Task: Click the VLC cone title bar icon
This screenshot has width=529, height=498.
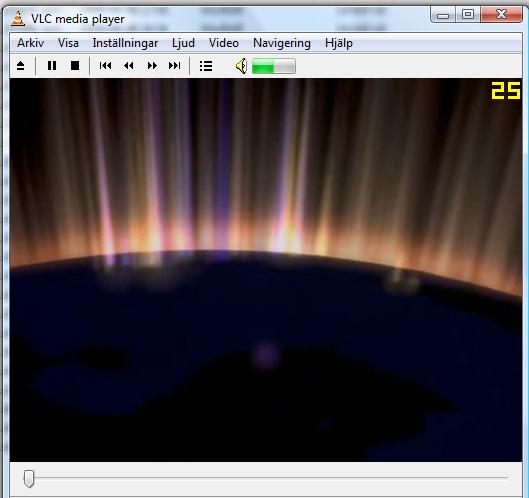Action: point(18,19)
